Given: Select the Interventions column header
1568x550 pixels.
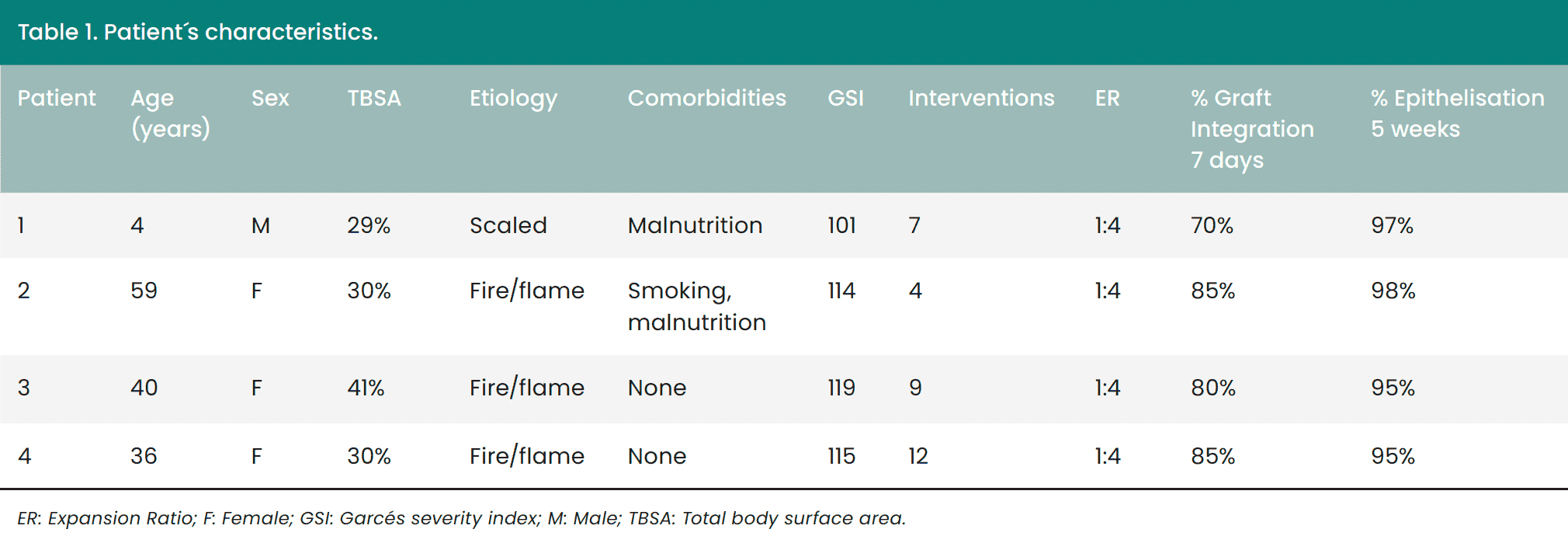Looking at the screenshot, I should coord(981,98).
